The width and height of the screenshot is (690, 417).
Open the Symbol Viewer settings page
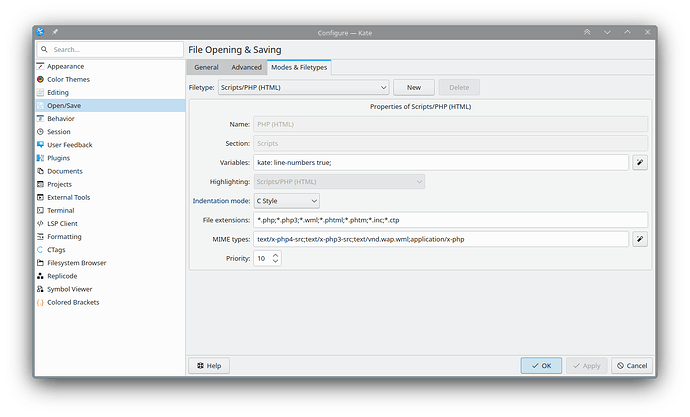(x=110, y=289)
